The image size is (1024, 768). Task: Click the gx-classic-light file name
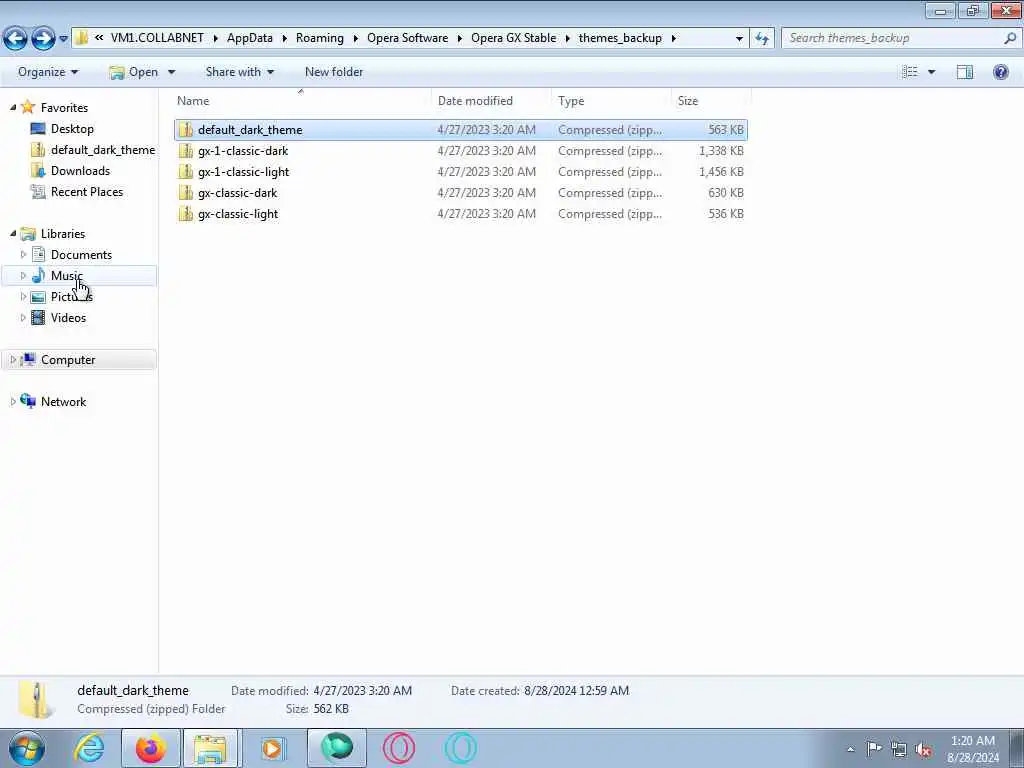(238, 214)
